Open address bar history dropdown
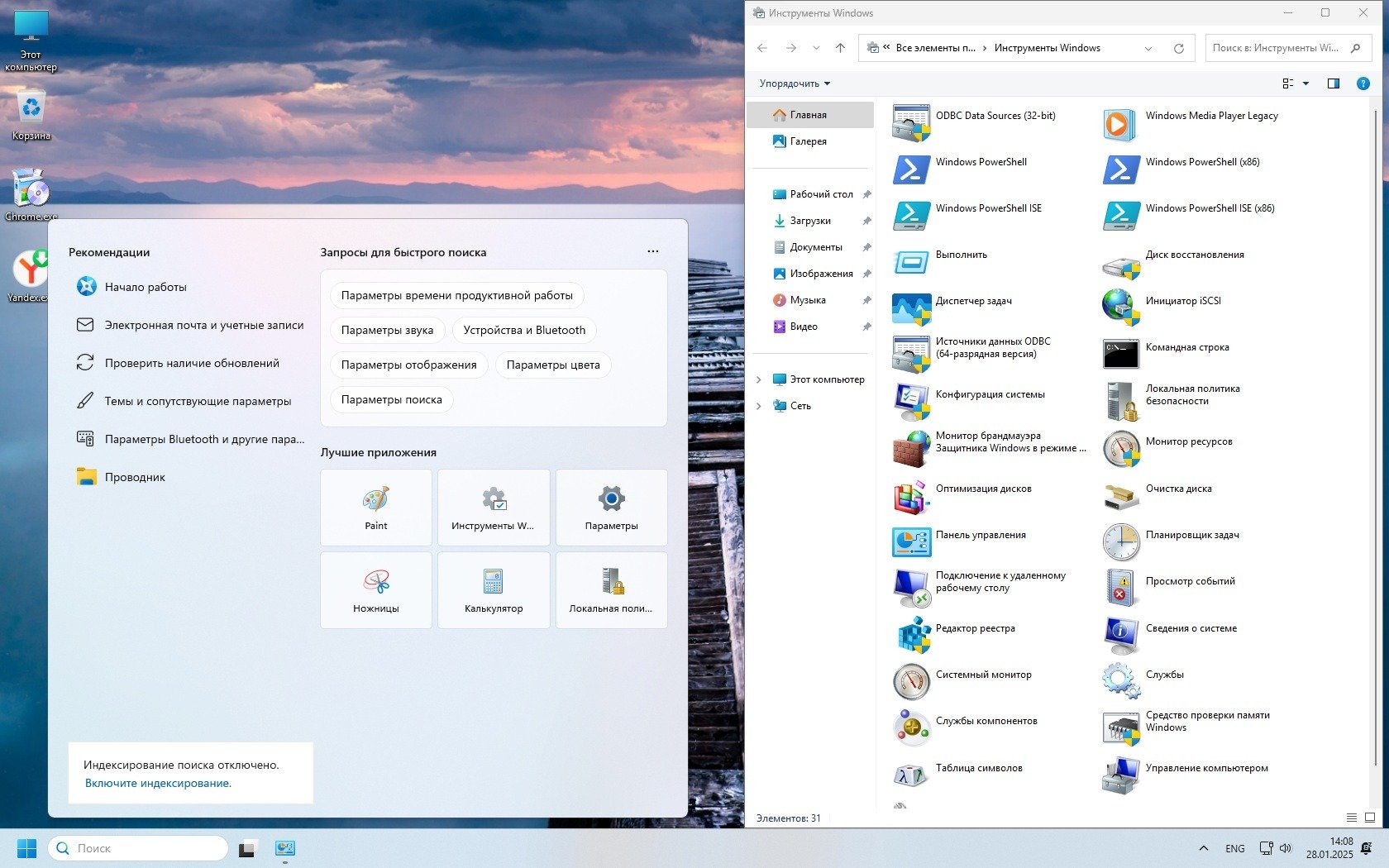The height and width of the screenshot is (868, 1389). point(1148,48)
